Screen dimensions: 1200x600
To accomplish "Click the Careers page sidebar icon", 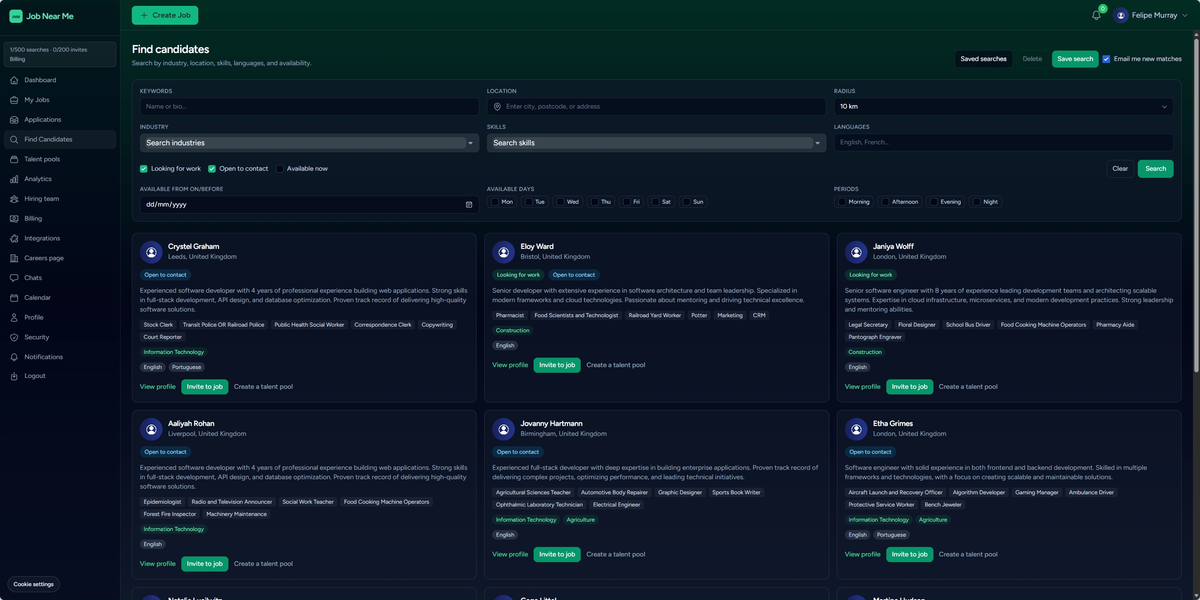I will click(x=14, y=258).
